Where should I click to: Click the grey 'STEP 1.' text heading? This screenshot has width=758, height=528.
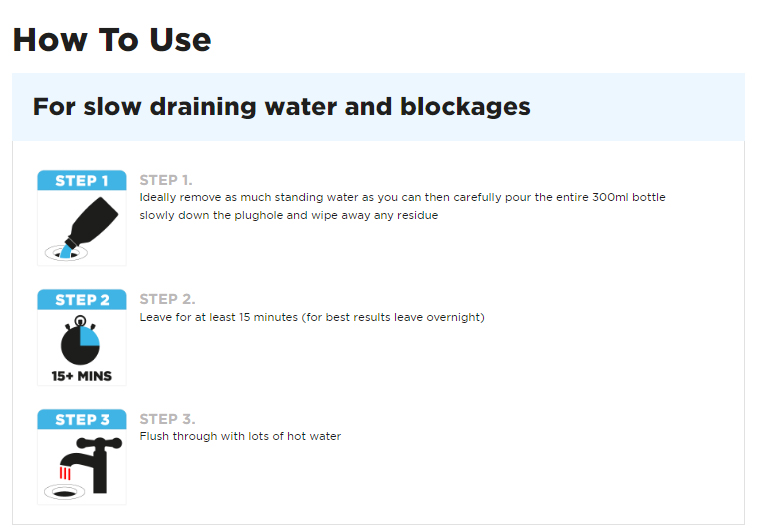point(166,180)
